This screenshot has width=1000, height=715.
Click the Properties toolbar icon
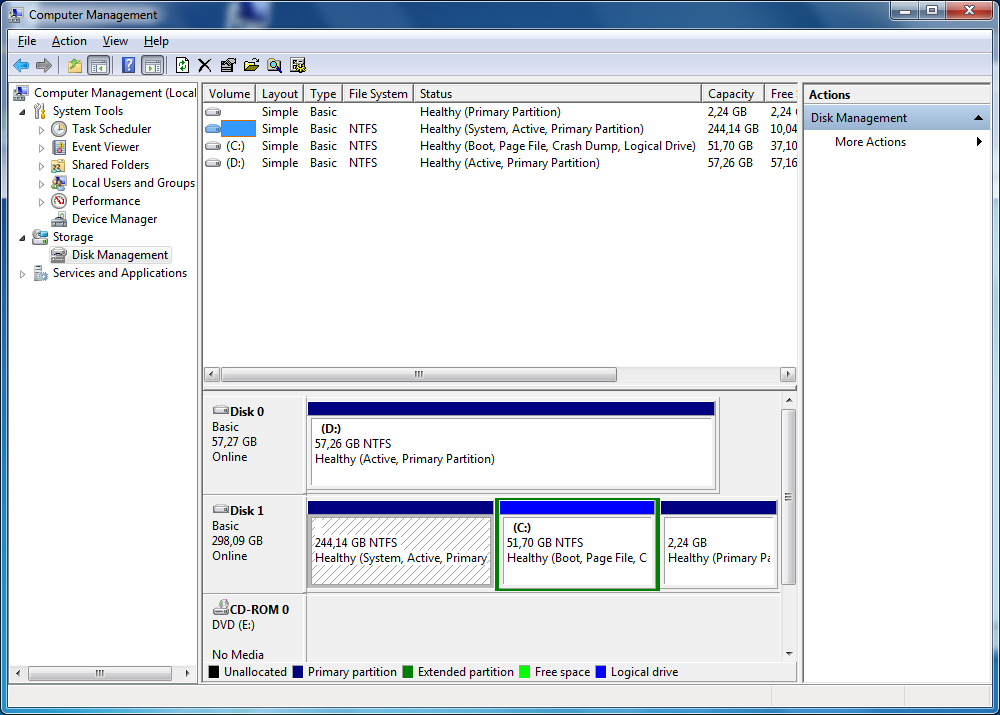pyautogui.click(x=228, y=65)
